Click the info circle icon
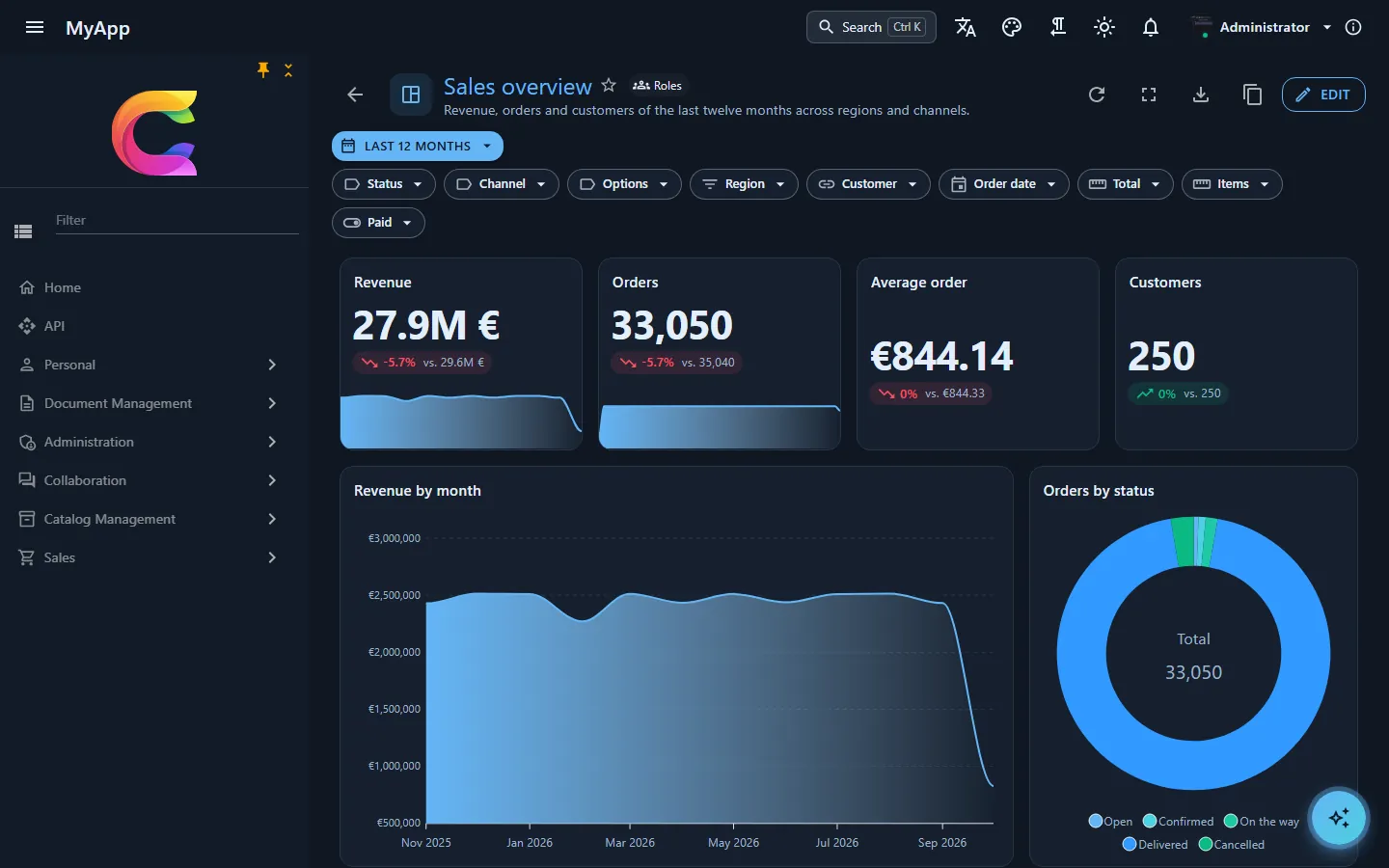1389x868 pixels. pos(1353,27)
